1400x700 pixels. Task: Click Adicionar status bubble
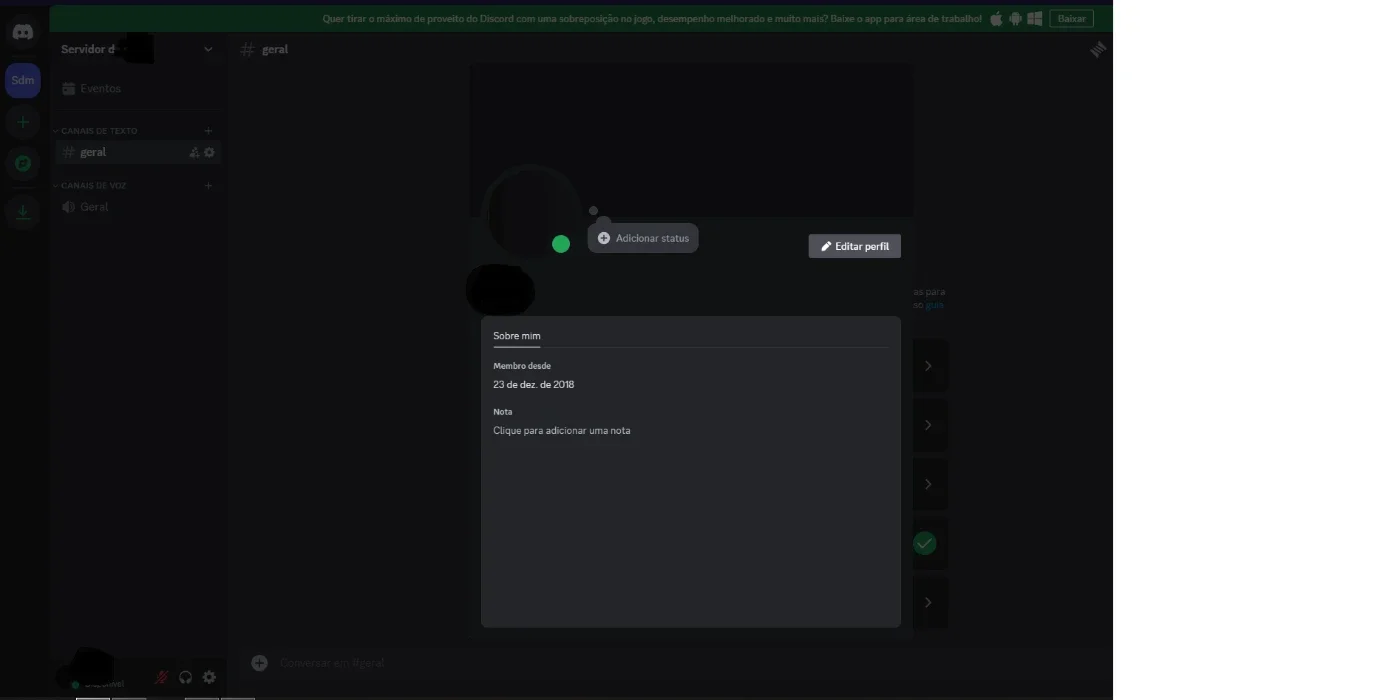click(643, 238)
